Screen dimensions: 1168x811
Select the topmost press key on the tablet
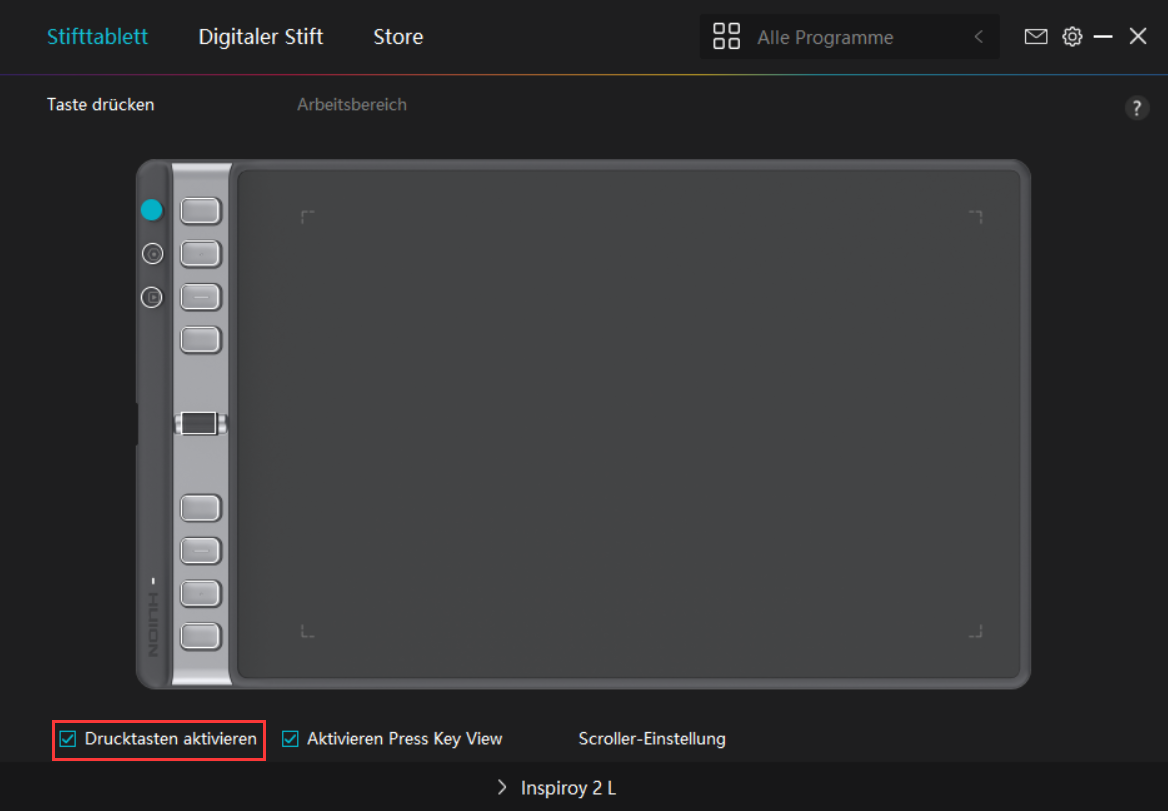(200, 211)
